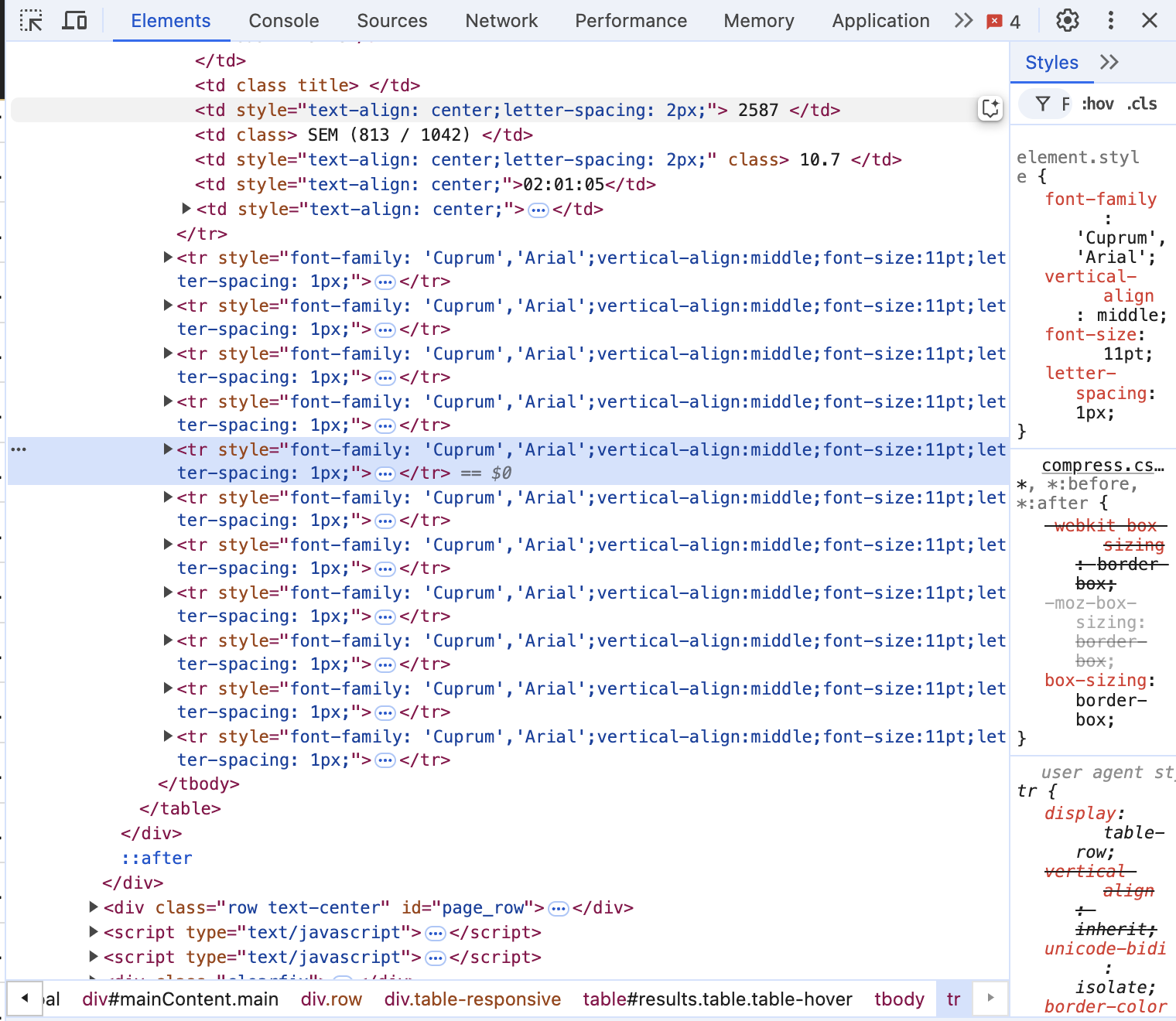
Task: Open the Sources tab
Action: click(392, 21)
